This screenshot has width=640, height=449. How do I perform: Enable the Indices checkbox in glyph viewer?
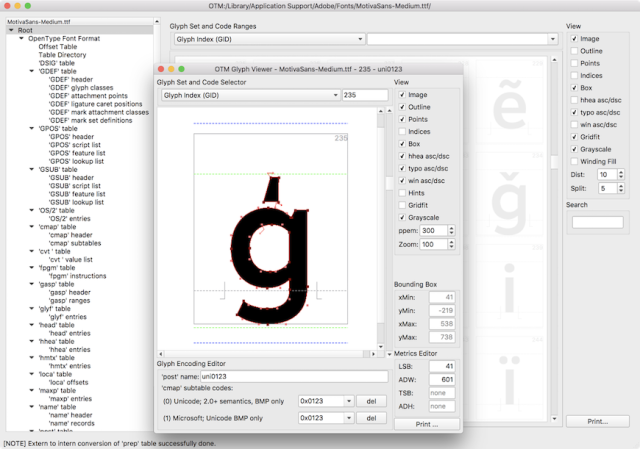point(401,132)
